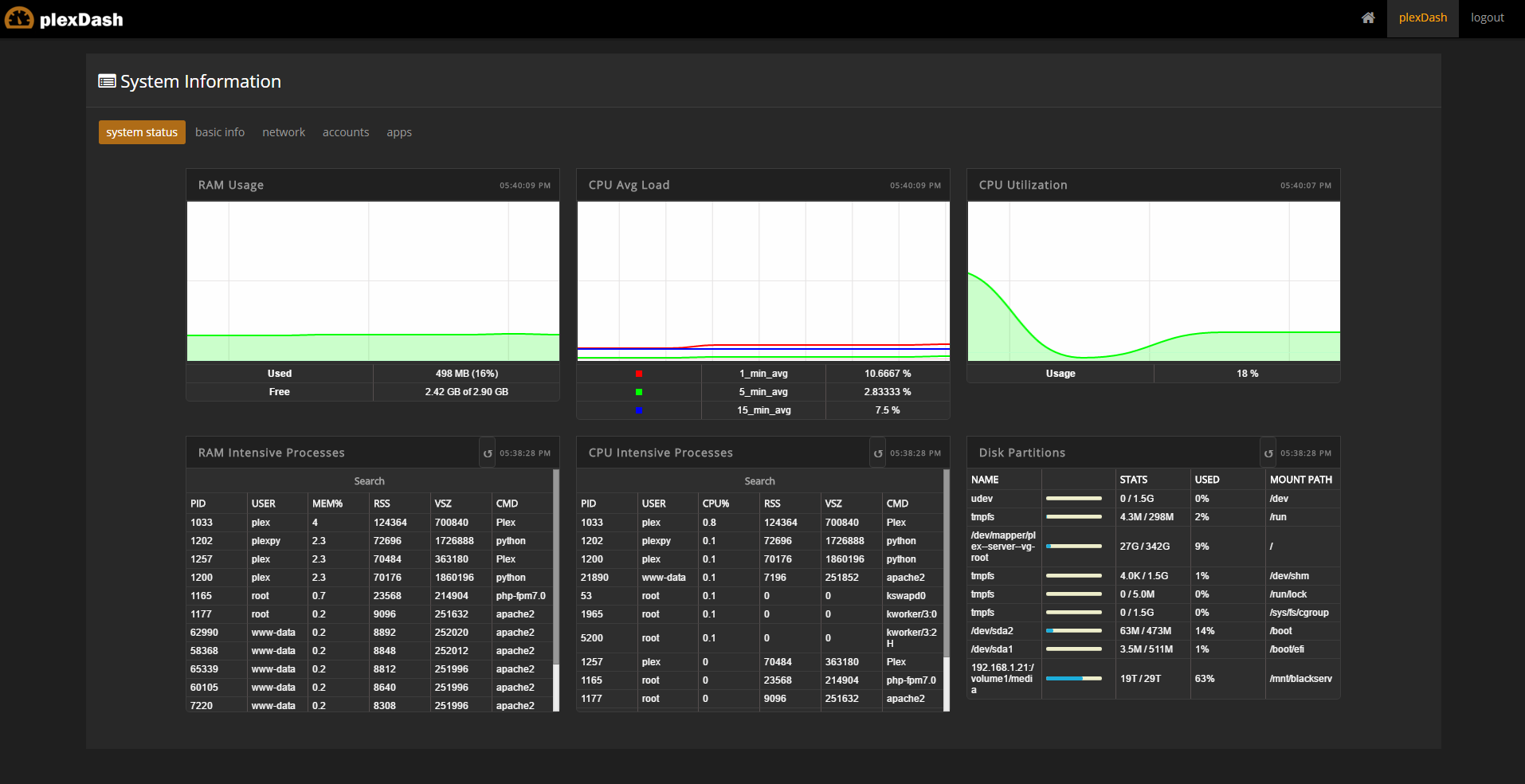Viewport: 1525px width, 784px height.
Task: Refresh the RAM Intensive Processes panel
Action: pyautogui.click(x=488, y=453)
